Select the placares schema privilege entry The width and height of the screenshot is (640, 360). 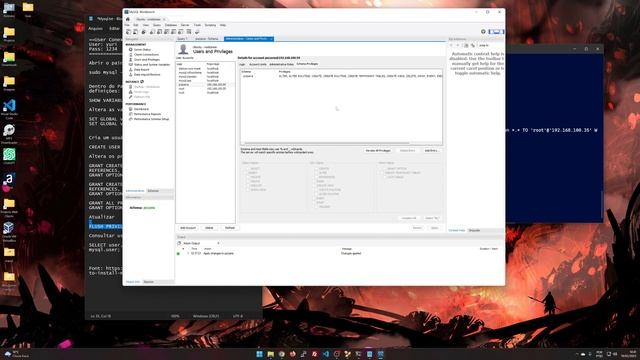341,76
